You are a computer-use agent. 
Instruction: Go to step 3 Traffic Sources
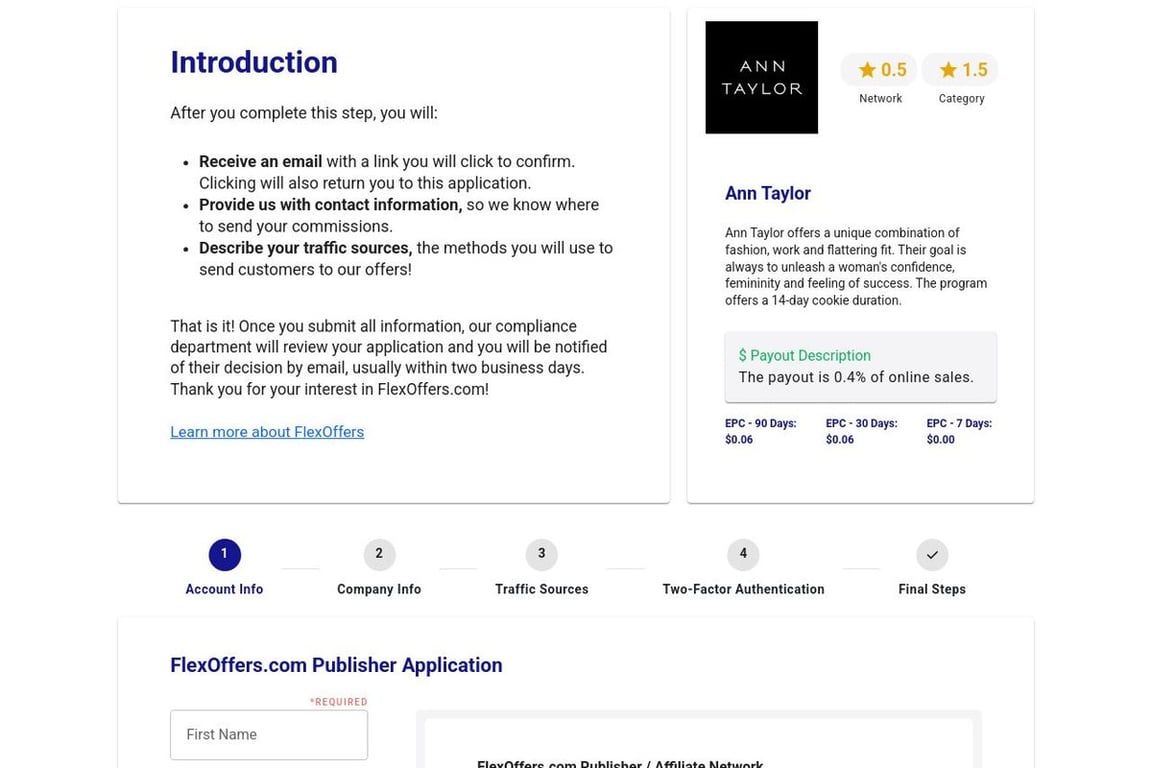click(x=541, y=567)
